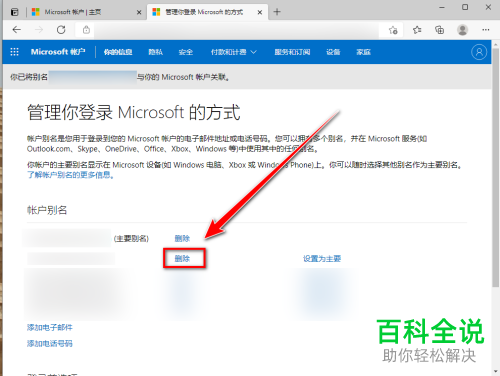This screenshot has height=376, width=500.
Task: Open the 你的信息 menu item
Action: point(118,52)
